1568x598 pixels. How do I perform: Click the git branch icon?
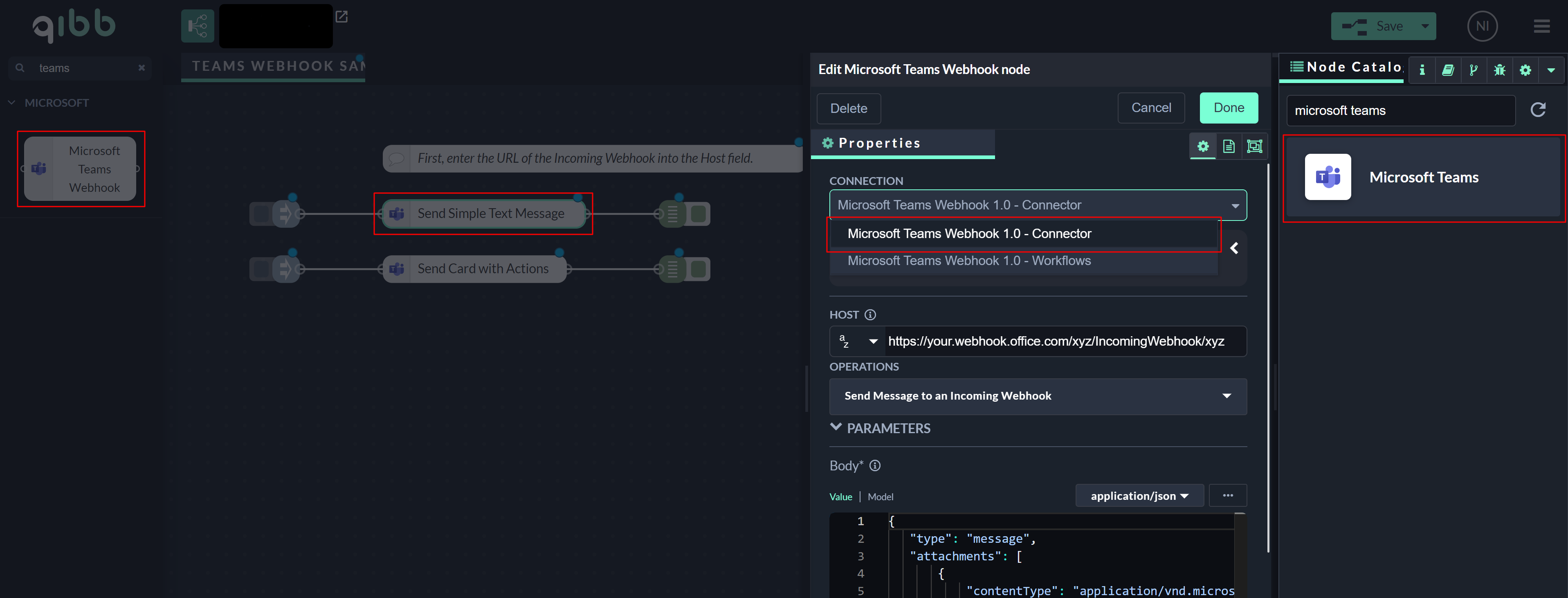coord(1474,71)
